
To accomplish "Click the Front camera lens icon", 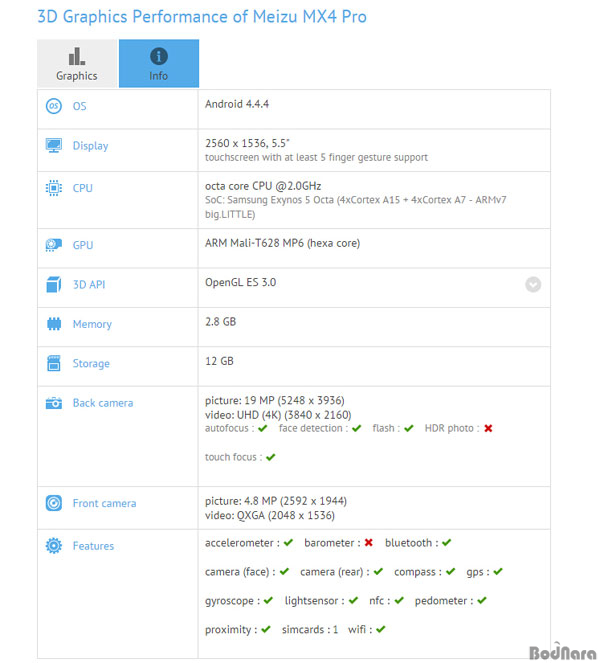I will (x=54, y=503).
